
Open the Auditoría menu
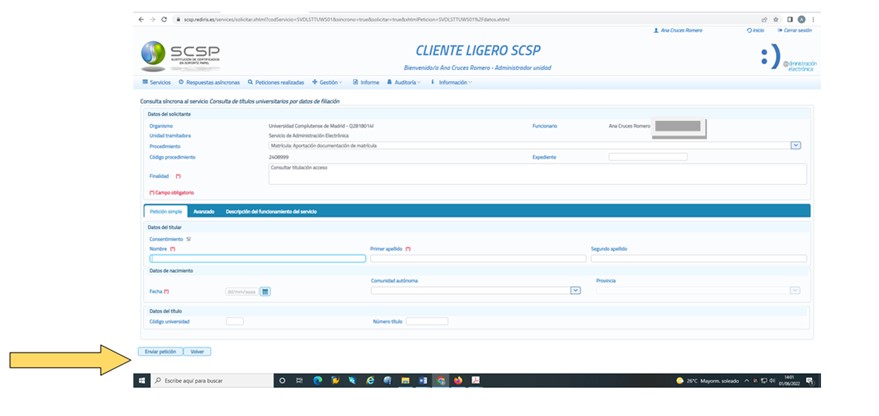pyautogui.click(x=406, y=82)
